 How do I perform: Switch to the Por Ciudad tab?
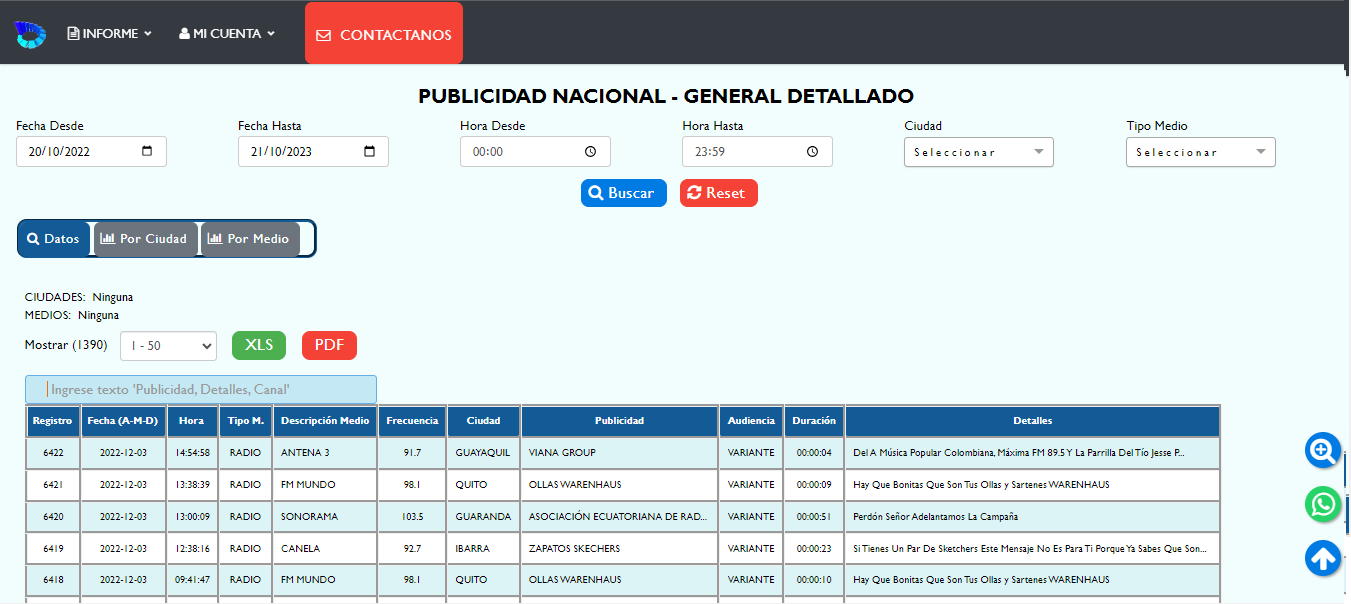(x=145, y=239)
